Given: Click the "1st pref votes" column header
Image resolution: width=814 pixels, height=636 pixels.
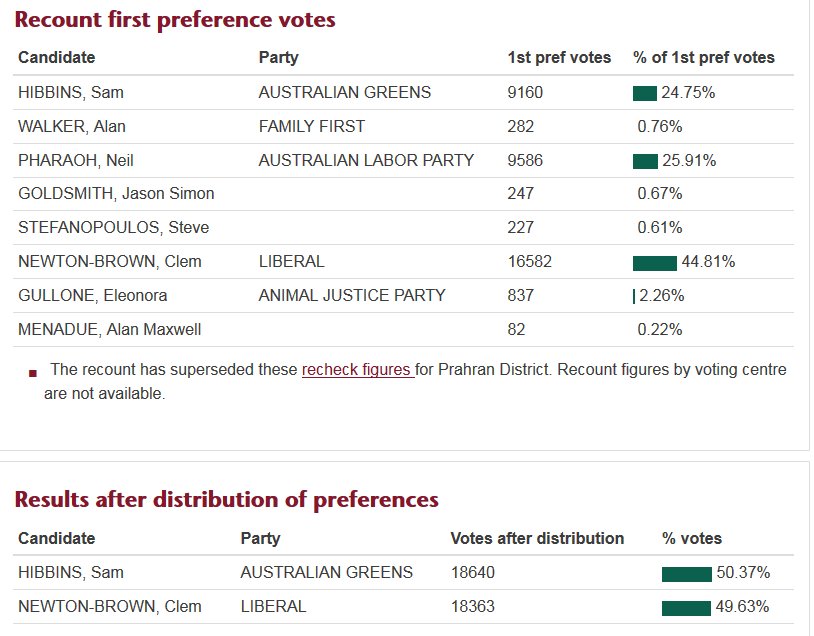Looking at the screenshot, I should [x=559, y=58].
